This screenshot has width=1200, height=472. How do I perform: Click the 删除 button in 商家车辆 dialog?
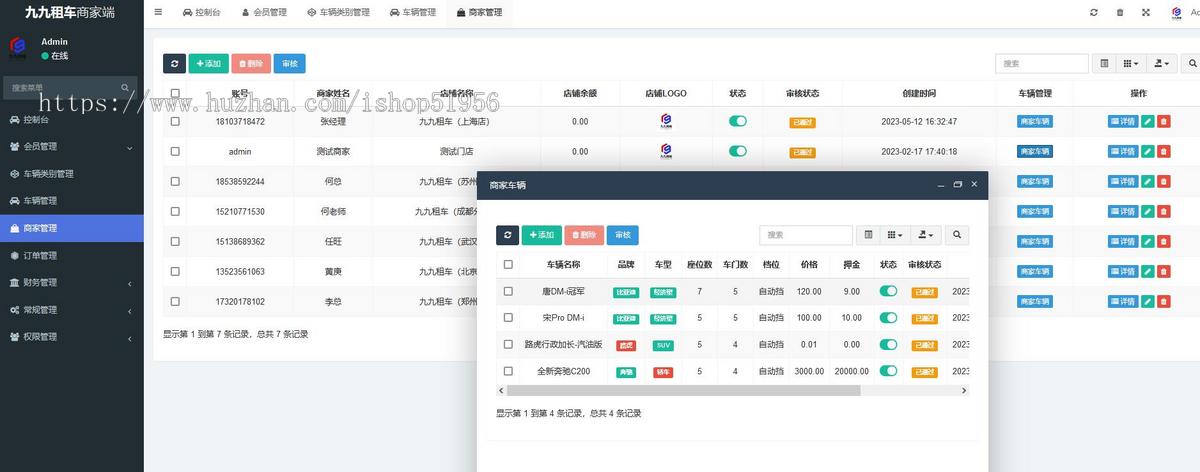coord(584,235)
